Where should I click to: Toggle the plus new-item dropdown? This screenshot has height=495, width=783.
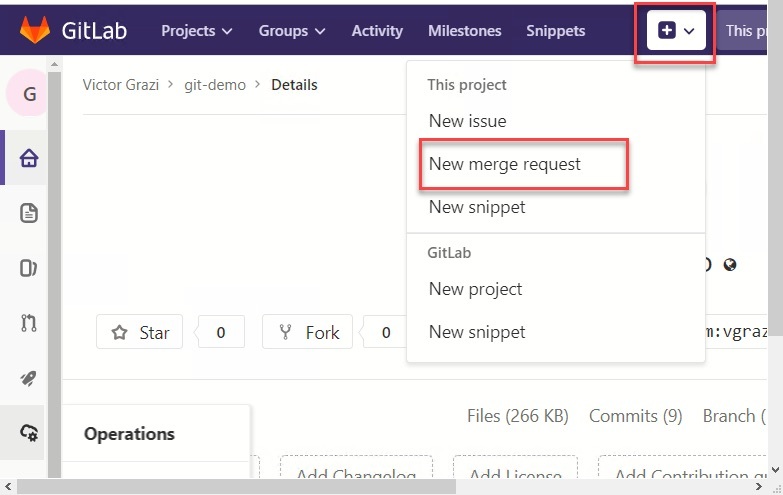(676, 31)
